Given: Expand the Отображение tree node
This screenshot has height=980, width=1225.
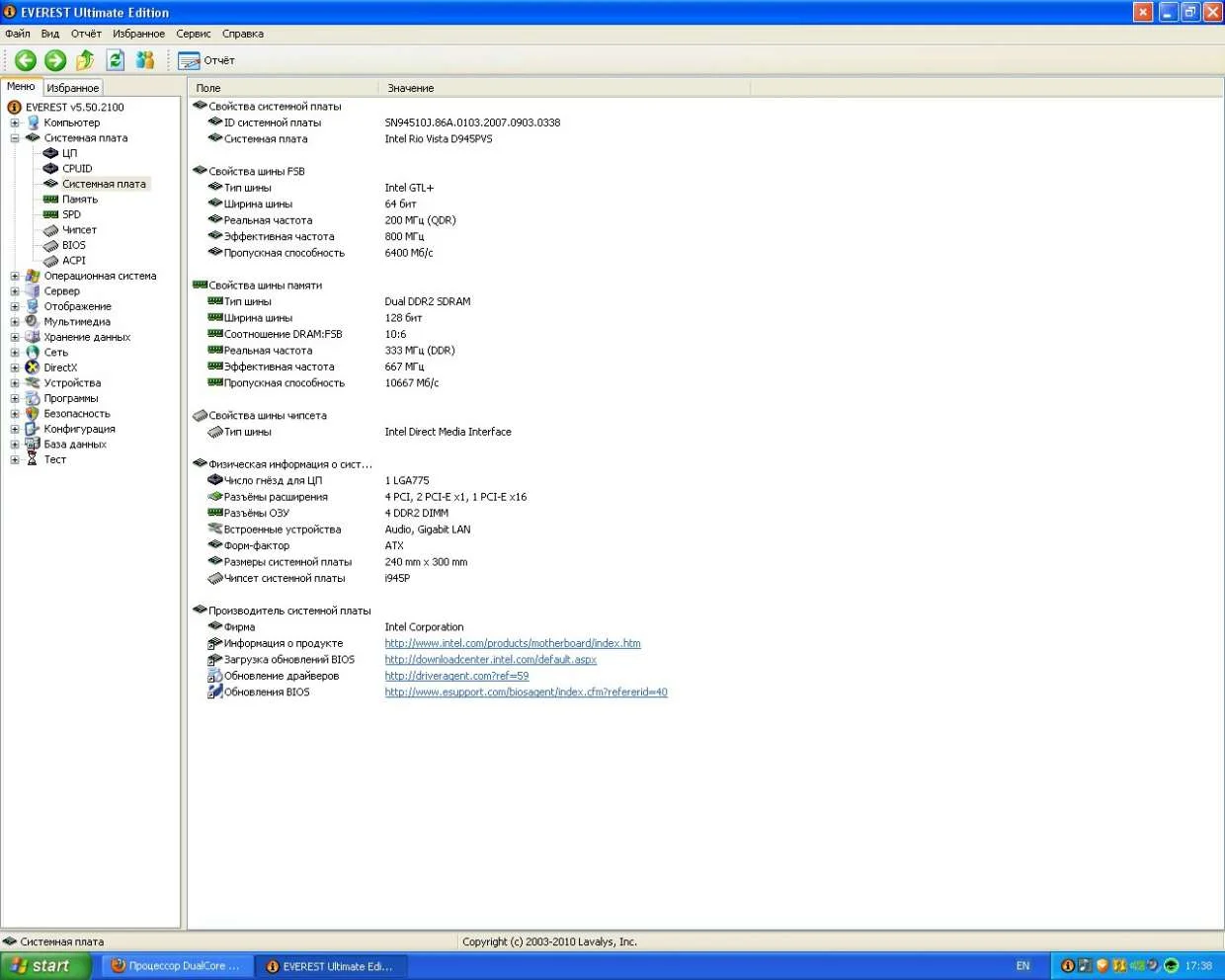Looking at the screenshot, I should point(15,306).
